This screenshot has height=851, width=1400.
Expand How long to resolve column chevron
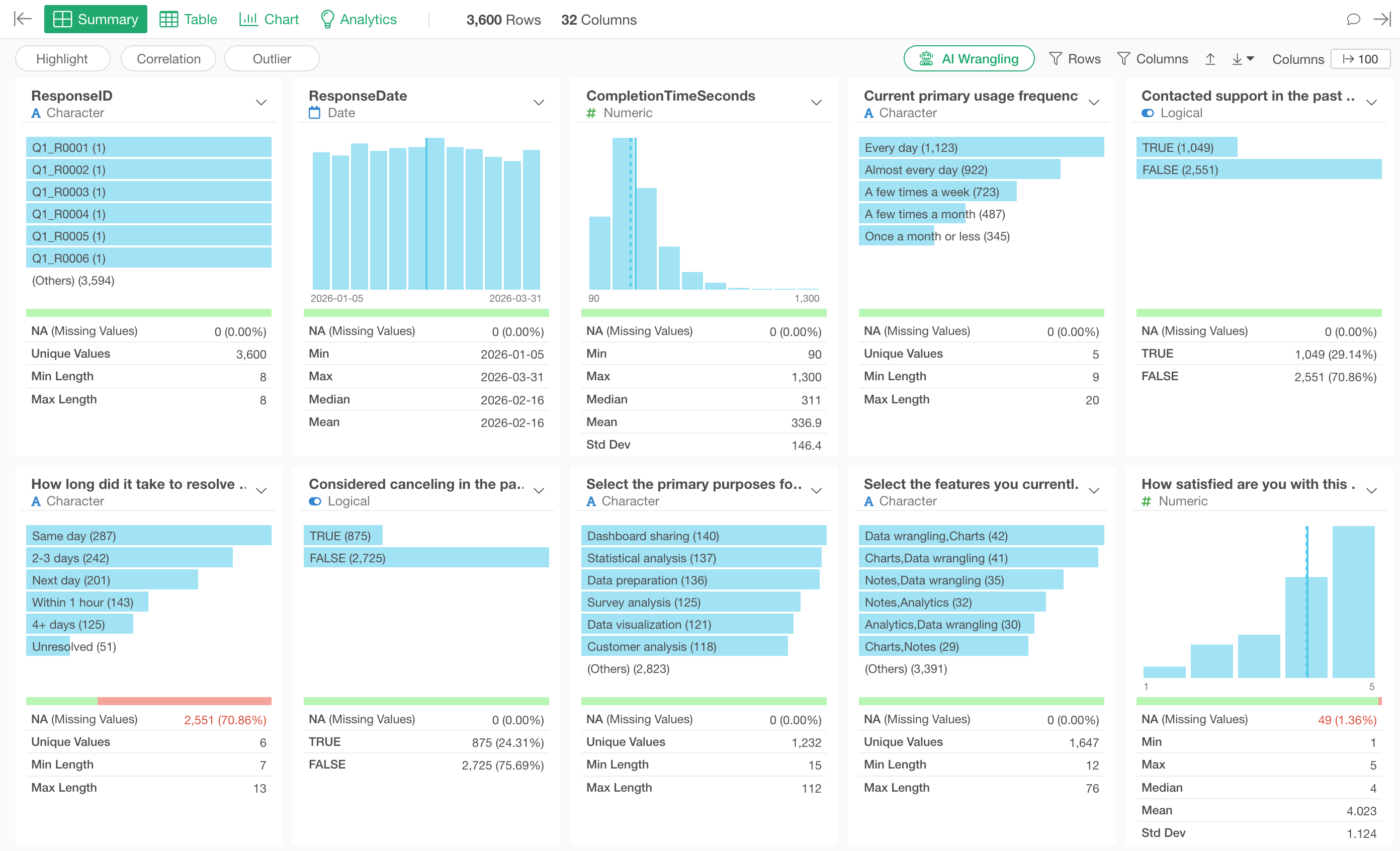tap(261, 491)
